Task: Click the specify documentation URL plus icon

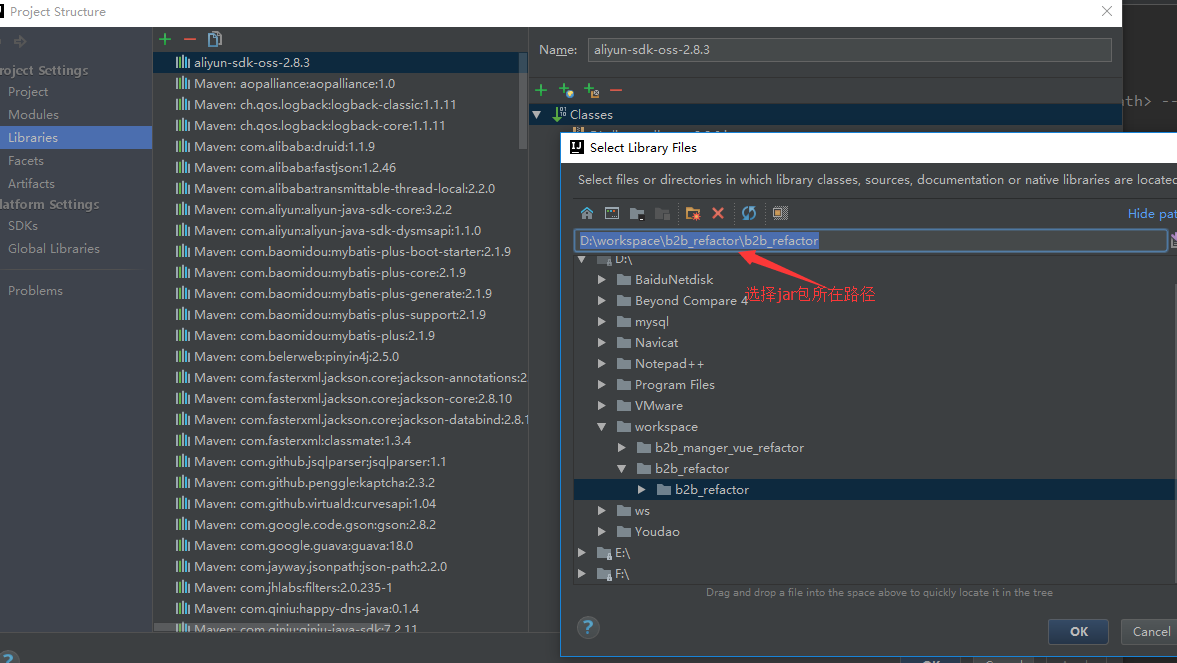Action: (566, 90)
